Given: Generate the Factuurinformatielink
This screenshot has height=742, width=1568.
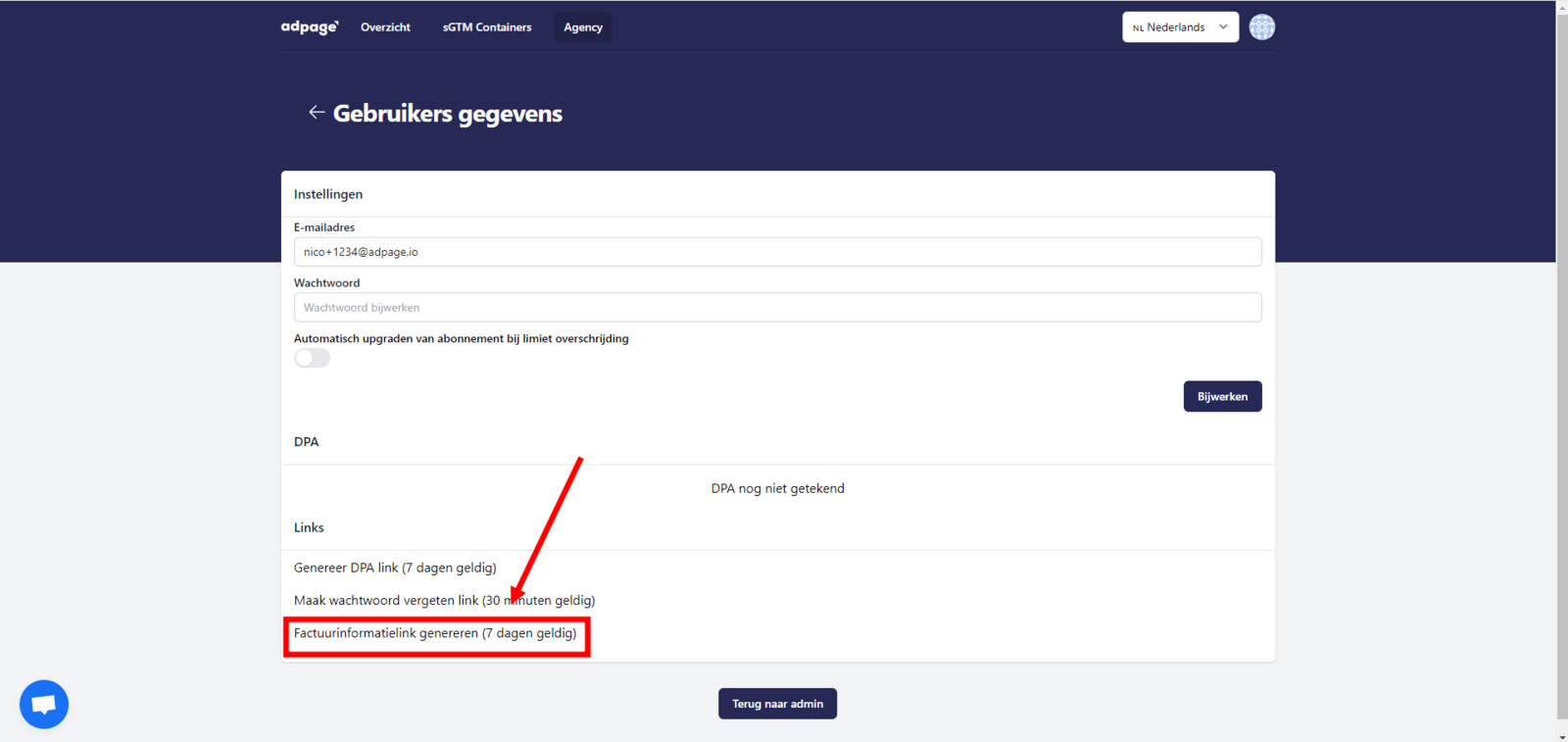Looking at the screenshot, I should [435, 633].
